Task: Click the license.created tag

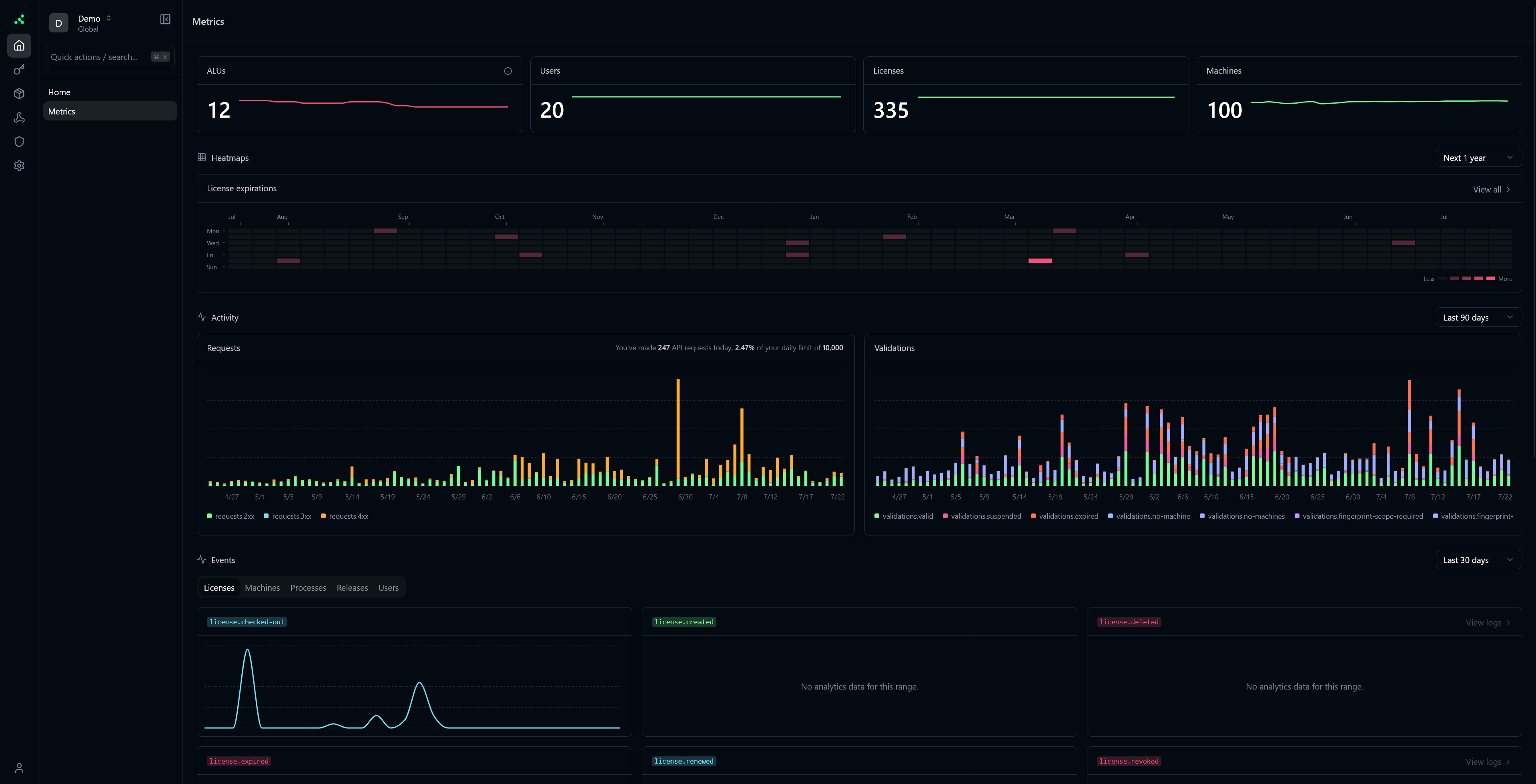Action: [x=684, y=622]
